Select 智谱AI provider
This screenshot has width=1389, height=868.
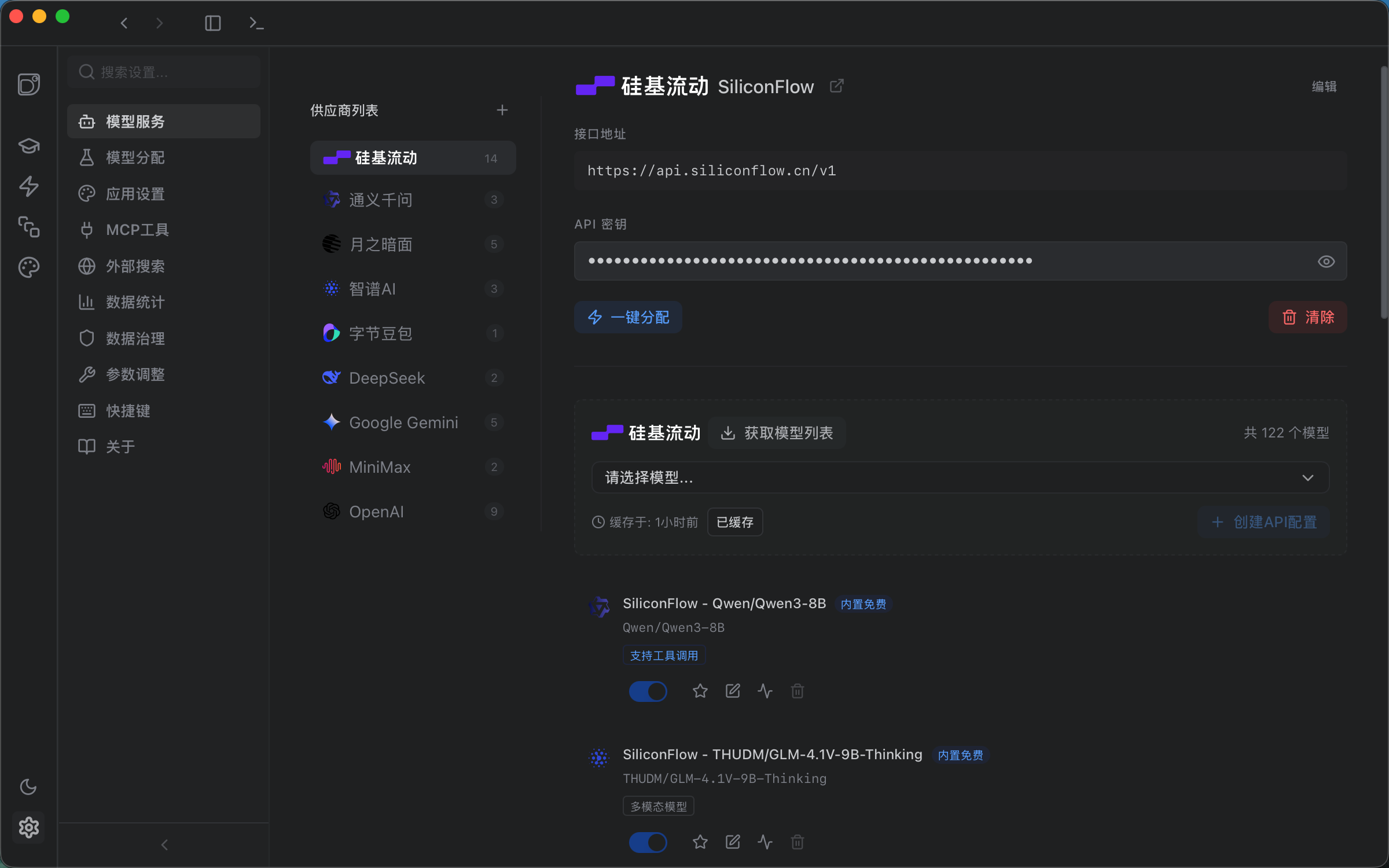click(x=413, y=289)
